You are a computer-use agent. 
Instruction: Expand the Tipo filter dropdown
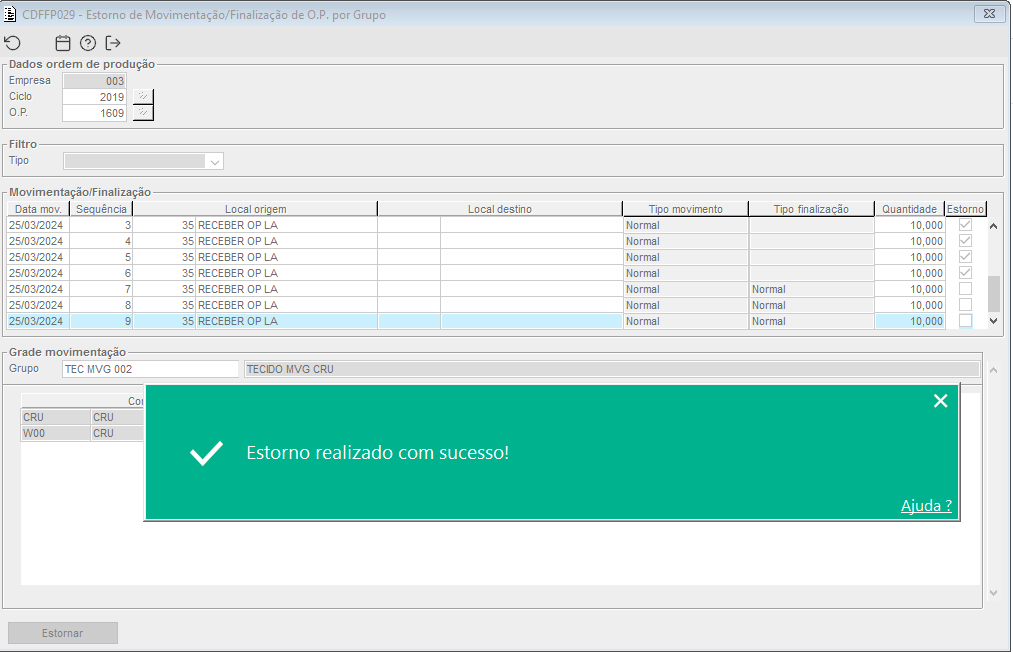pos(214,162)
